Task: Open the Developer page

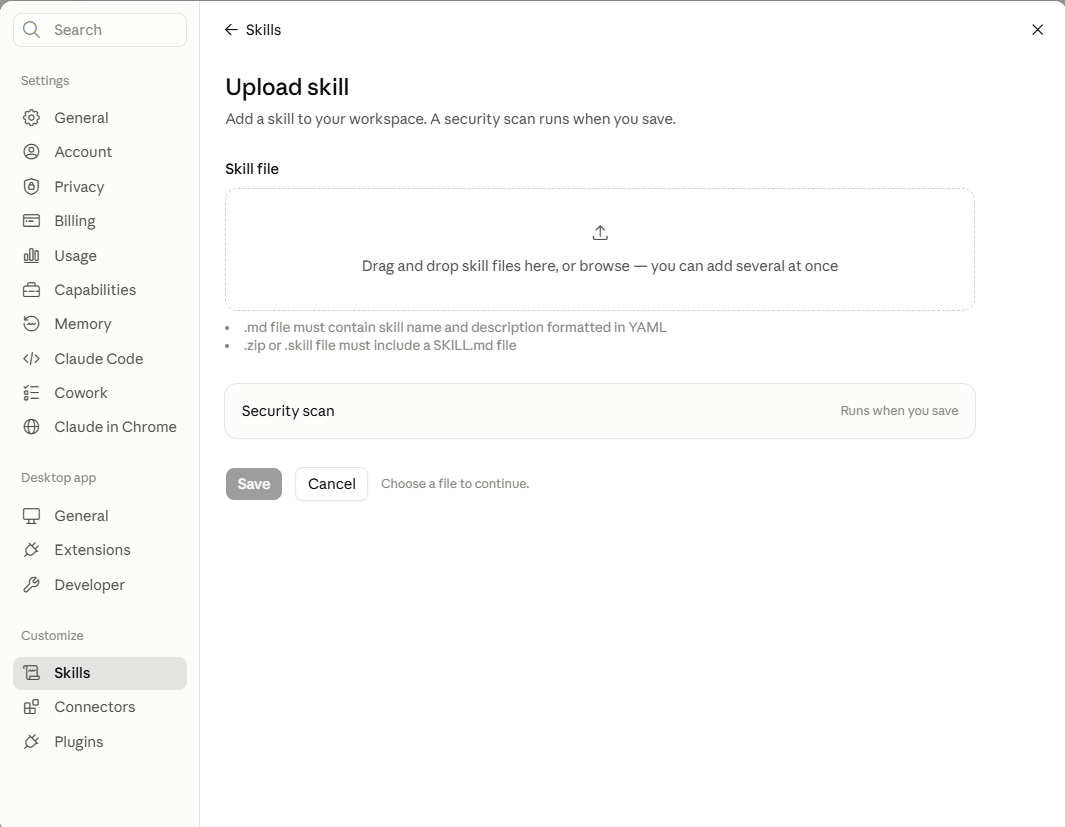Action: pyautogui.click(x=100, y=585)
